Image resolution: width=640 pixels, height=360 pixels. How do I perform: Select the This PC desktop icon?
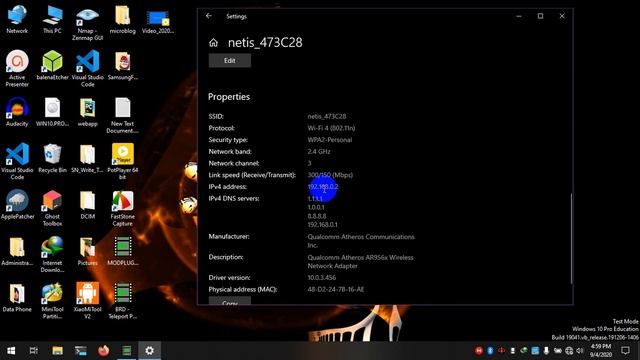tap(52, 20)
